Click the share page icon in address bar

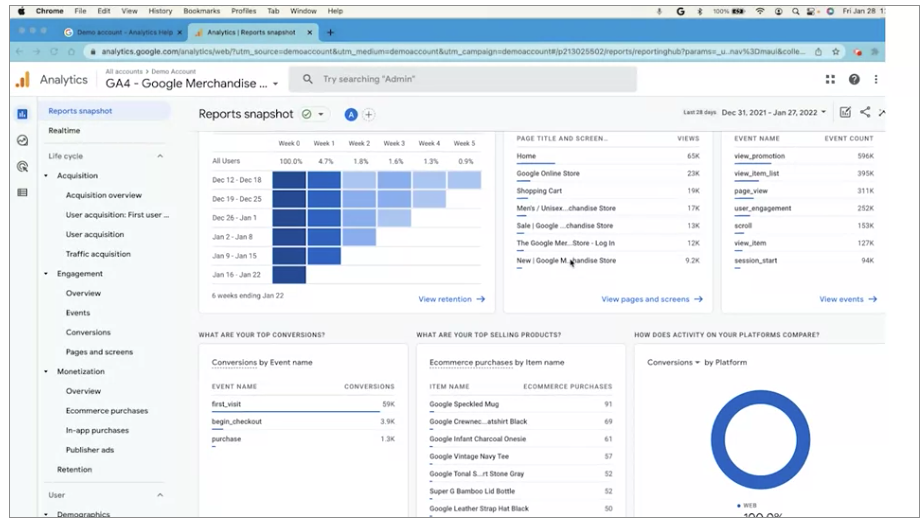tap(819, 52)
